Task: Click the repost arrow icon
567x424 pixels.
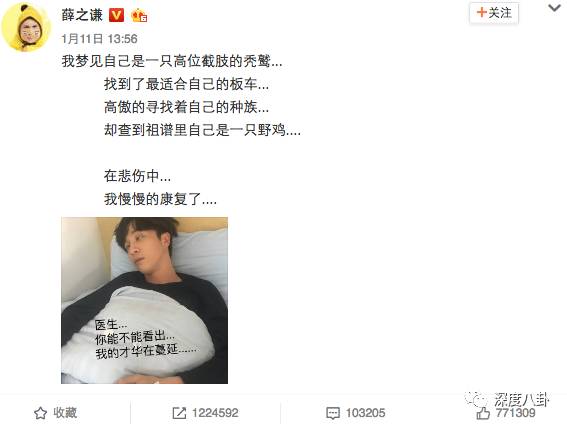Action: 179,413
